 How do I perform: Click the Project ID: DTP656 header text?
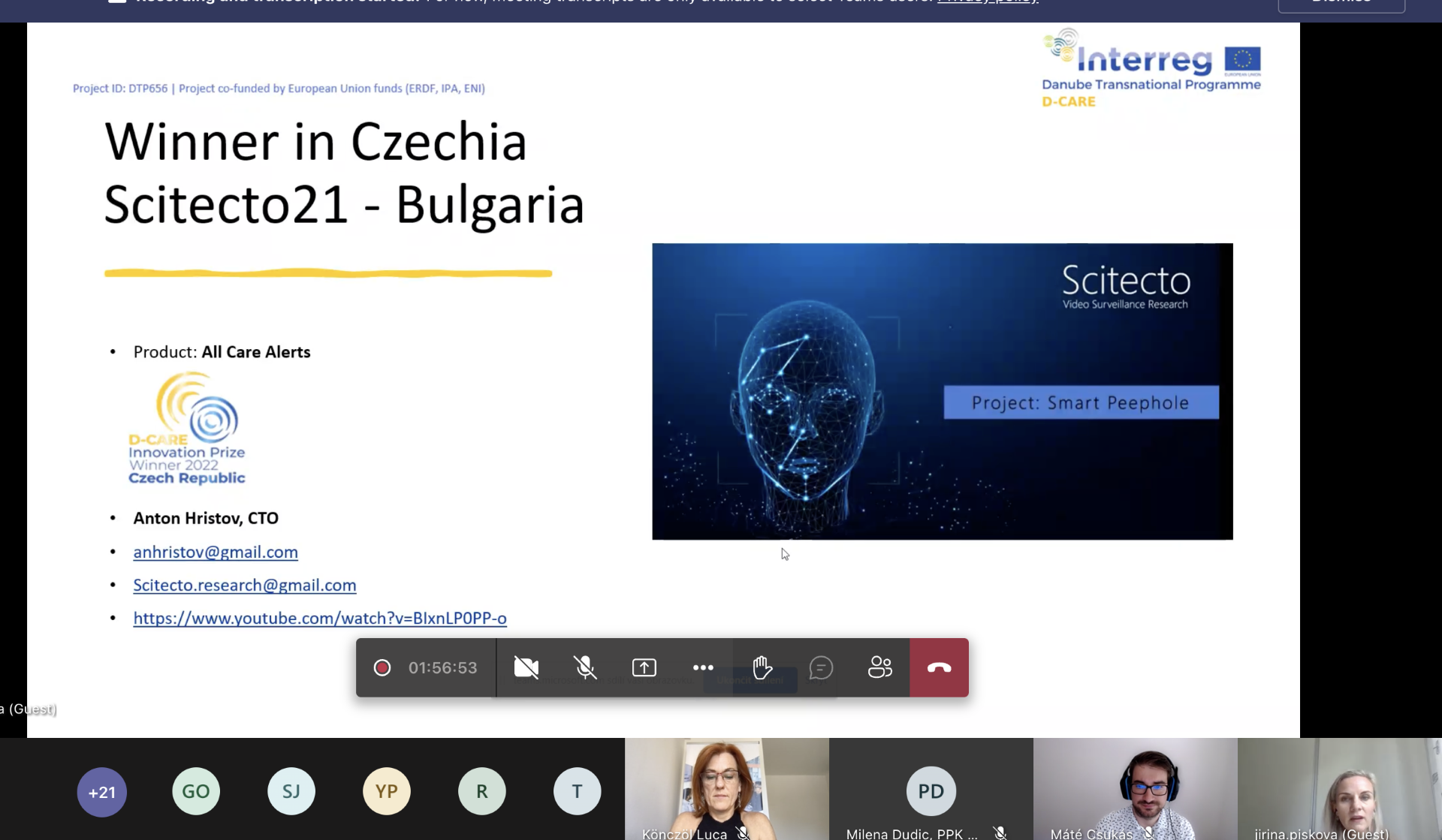click(279, 89)
